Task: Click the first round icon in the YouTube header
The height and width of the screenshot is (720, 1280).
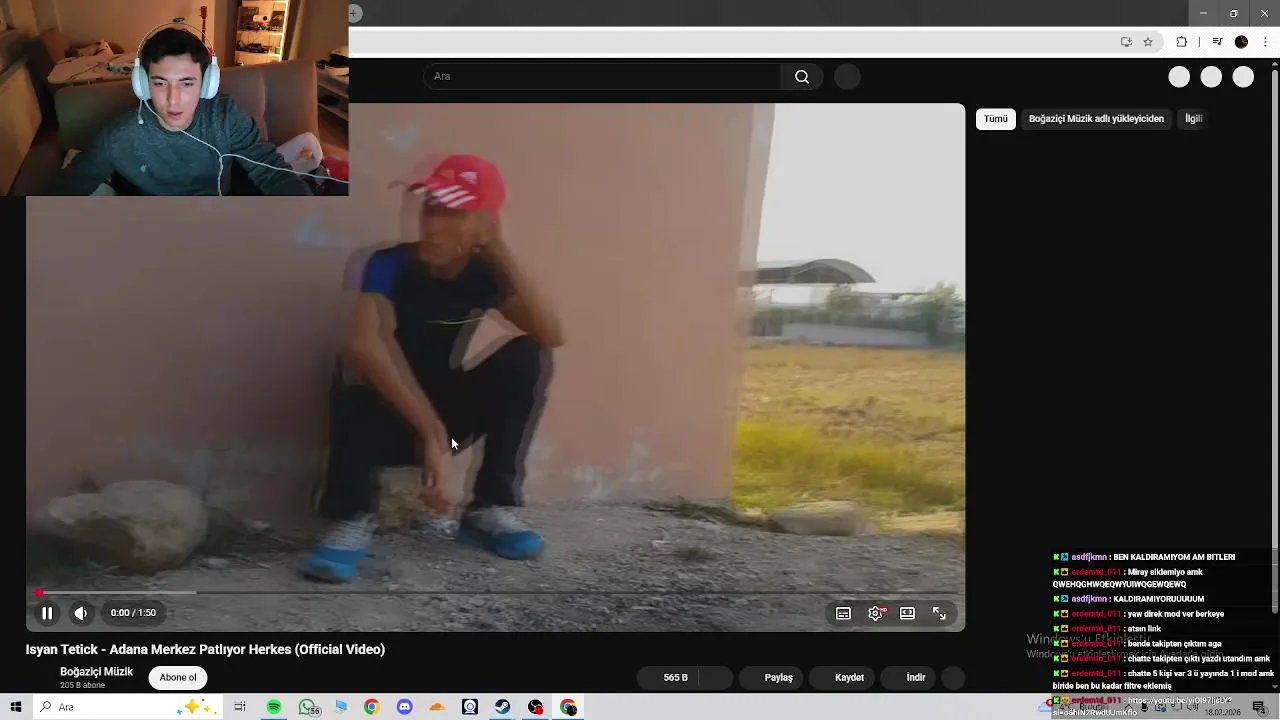Action: pyautogui.click(x=1179, y=77)
